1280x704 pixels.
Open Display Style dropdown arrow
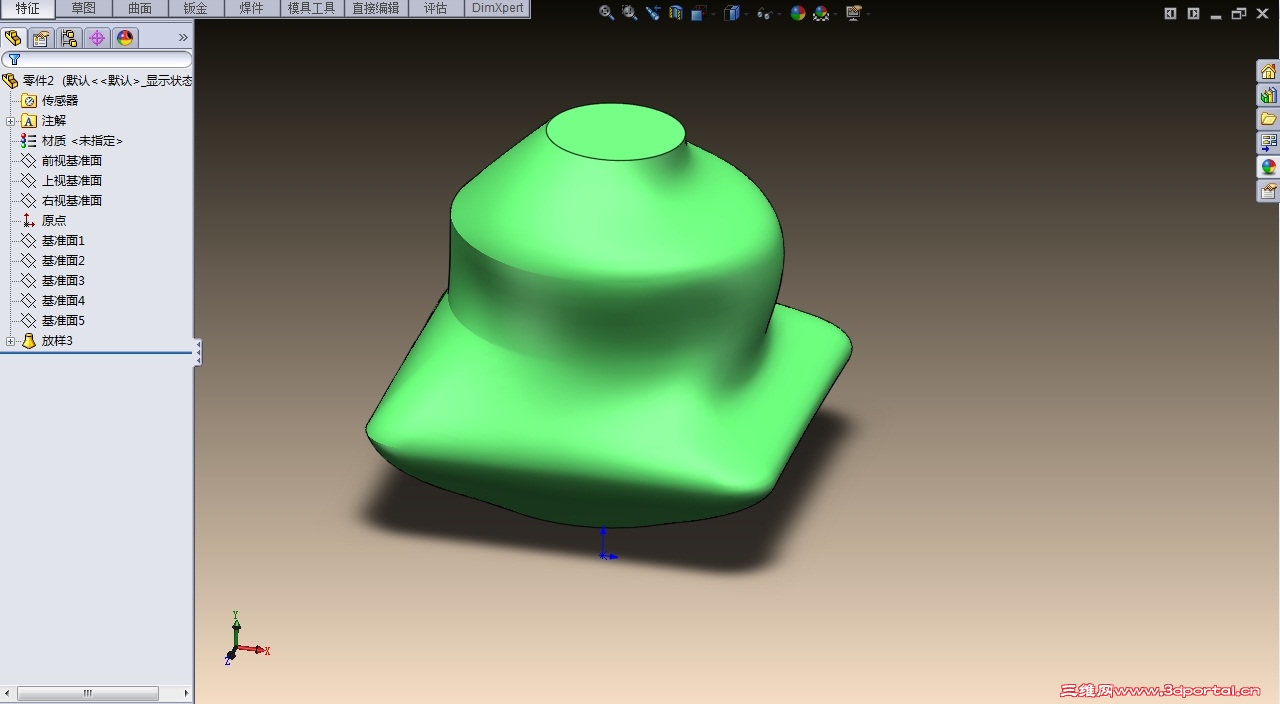(746, 14)
